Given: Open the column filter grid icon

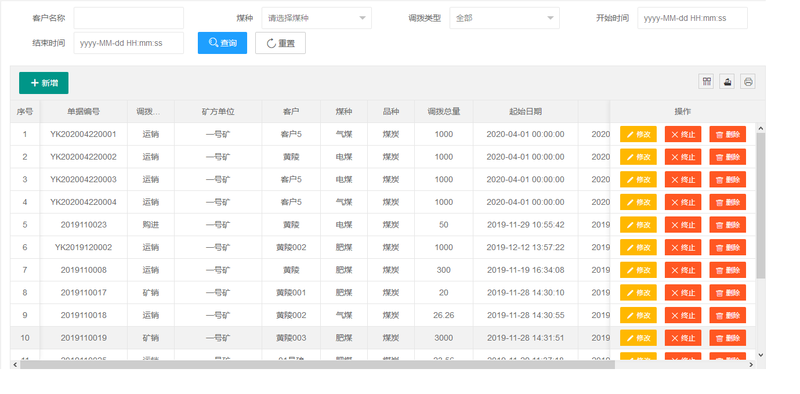Looking at the screenshot, I should [x=707, y=82].
